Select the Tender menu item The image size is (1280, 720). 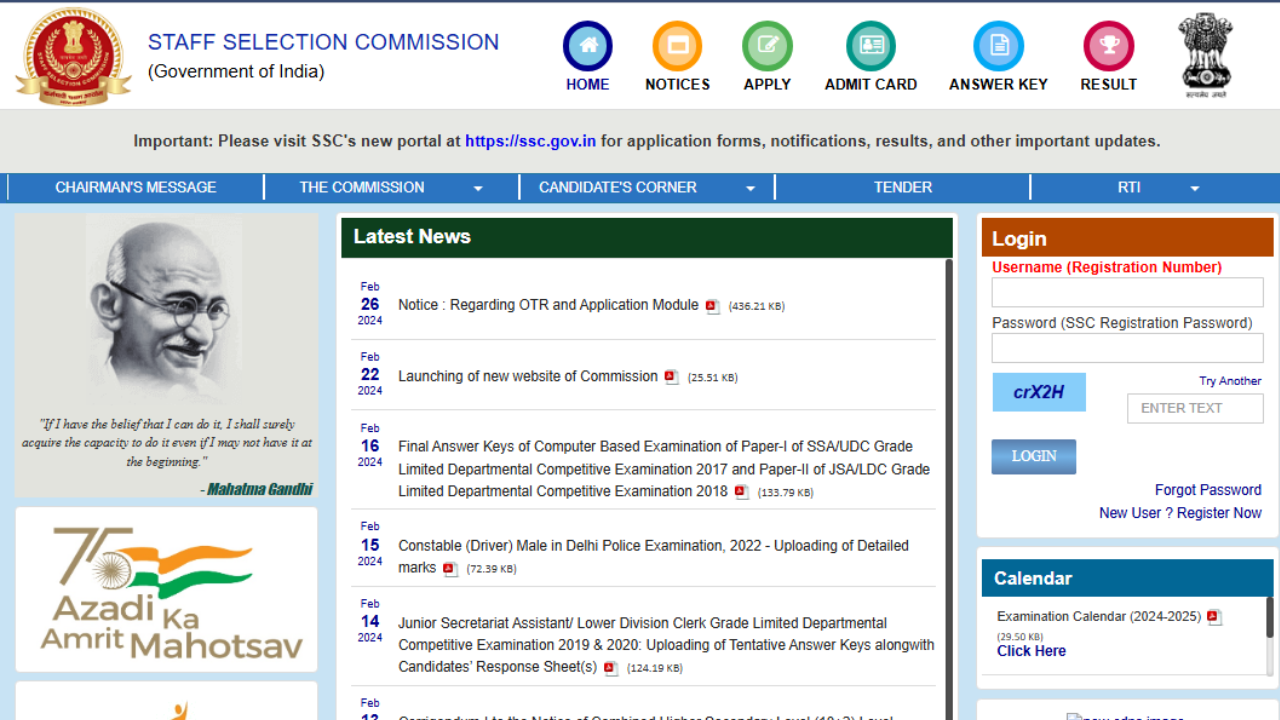(902, 187)
